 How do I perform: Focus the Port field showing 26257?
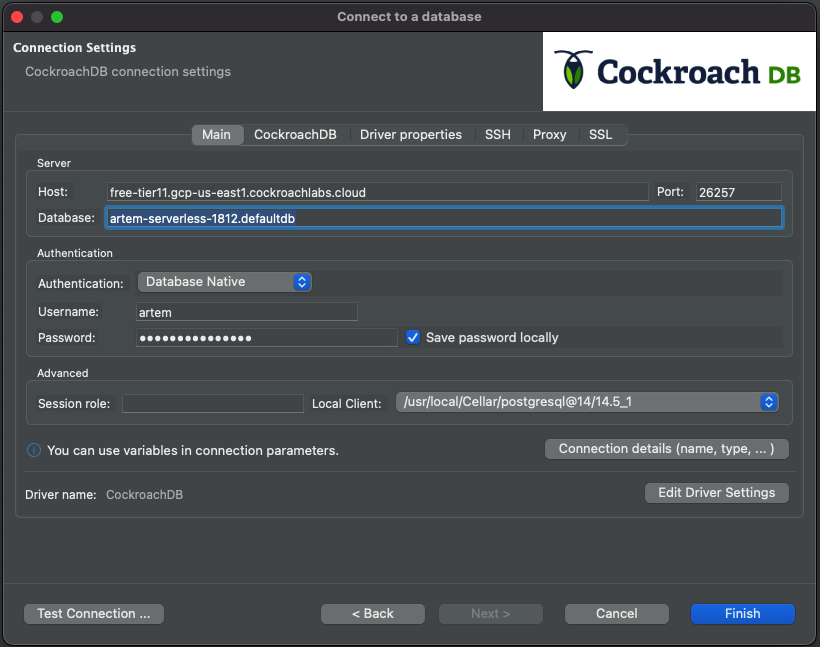click(x=739, y=192)
